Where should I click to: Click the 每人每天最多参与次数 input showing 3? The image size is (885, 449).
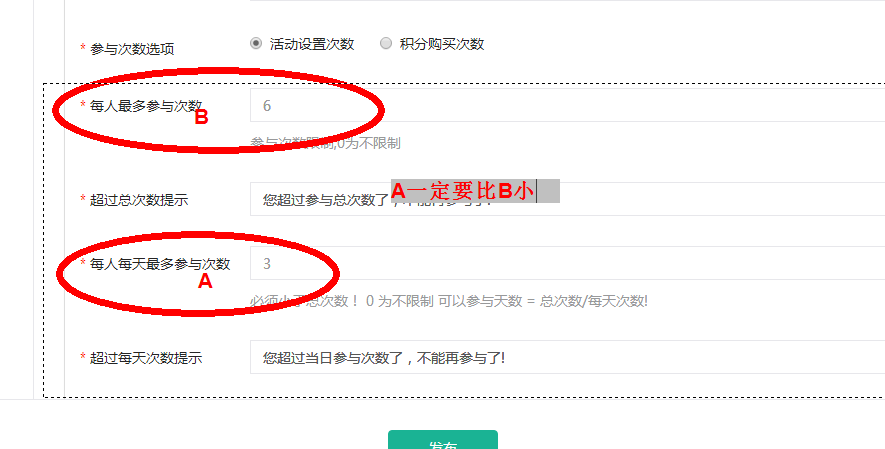point(567,263)
